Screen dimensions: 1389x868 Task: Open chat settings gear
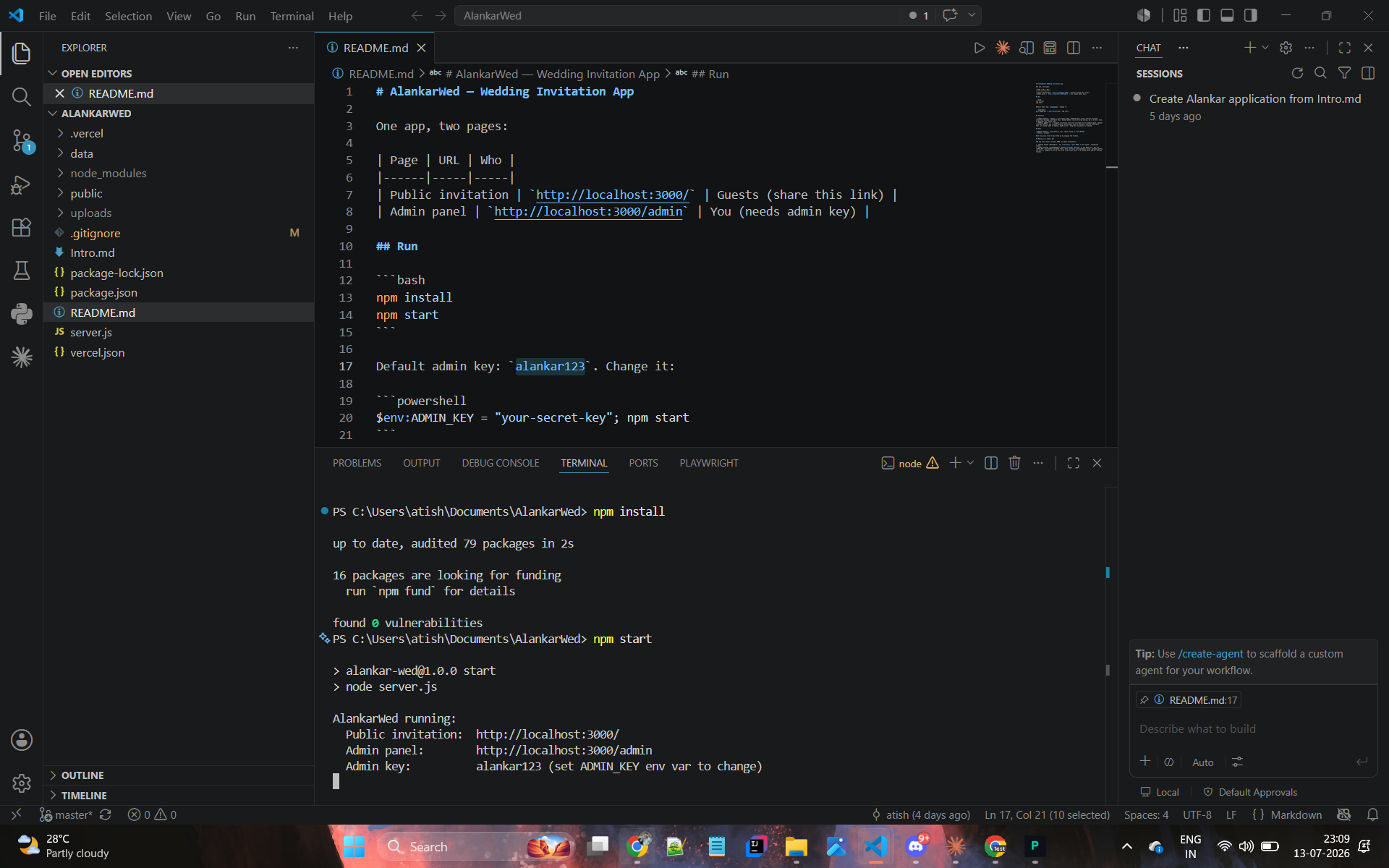1286,48
